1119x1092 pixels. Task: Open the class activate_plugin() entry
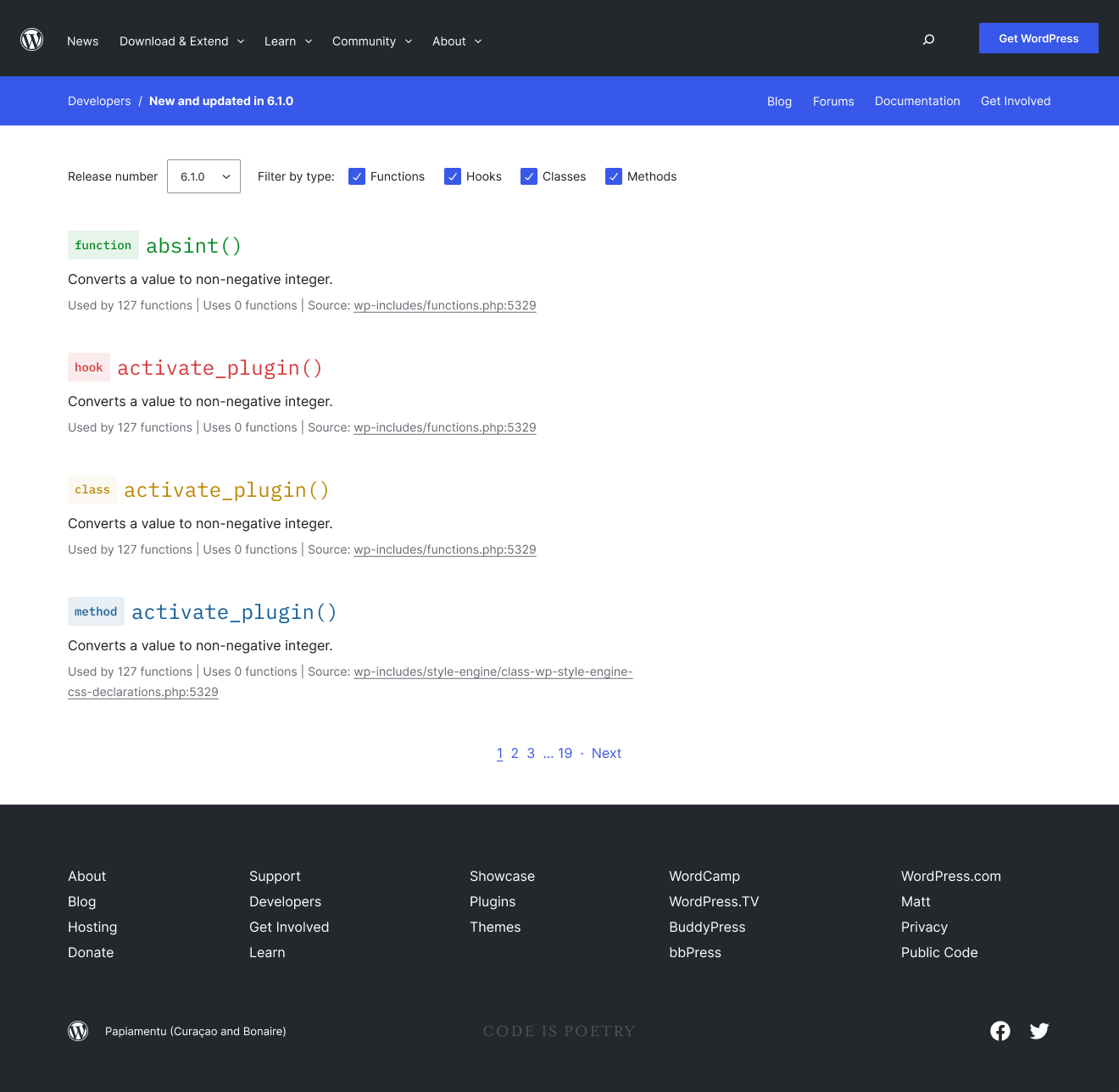point(226,489)
